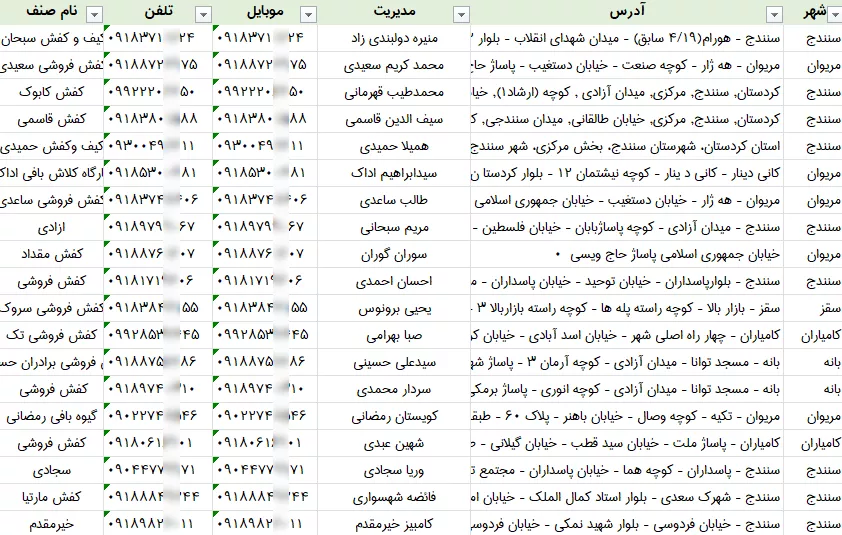Click business name کفش فروشی سروک

coord(52,308)
